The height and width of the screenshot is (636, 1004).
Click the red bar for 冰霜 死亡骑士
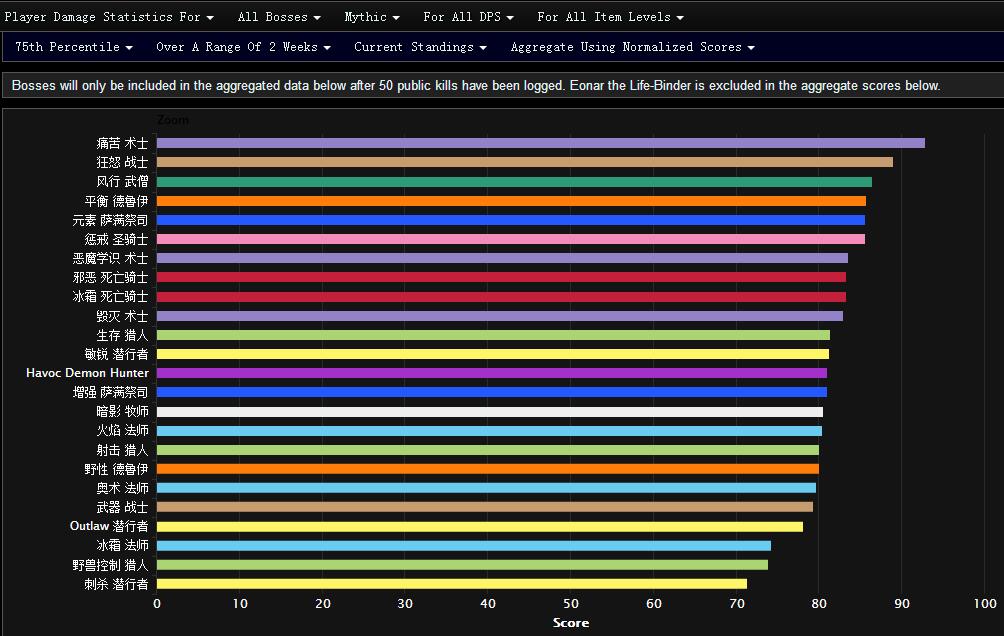[x=501, y=297]
